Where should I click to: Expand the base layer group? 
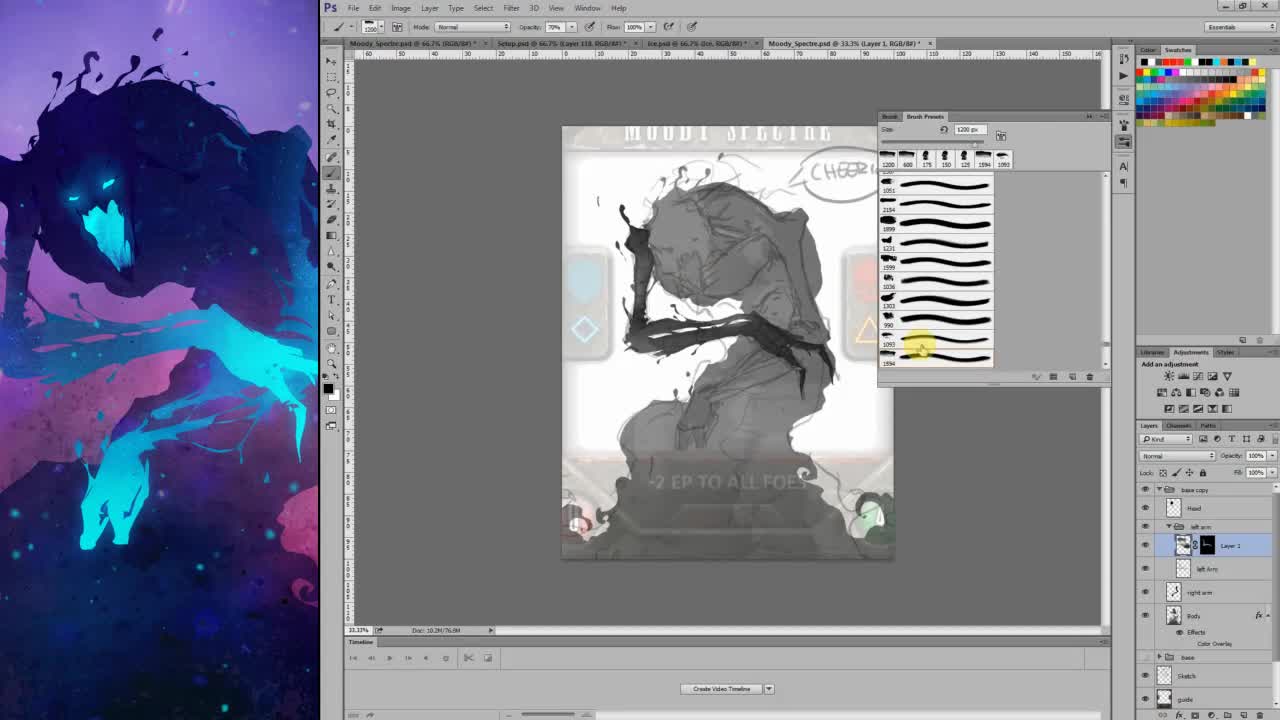pyautogui.click(x=1159, y=656)
